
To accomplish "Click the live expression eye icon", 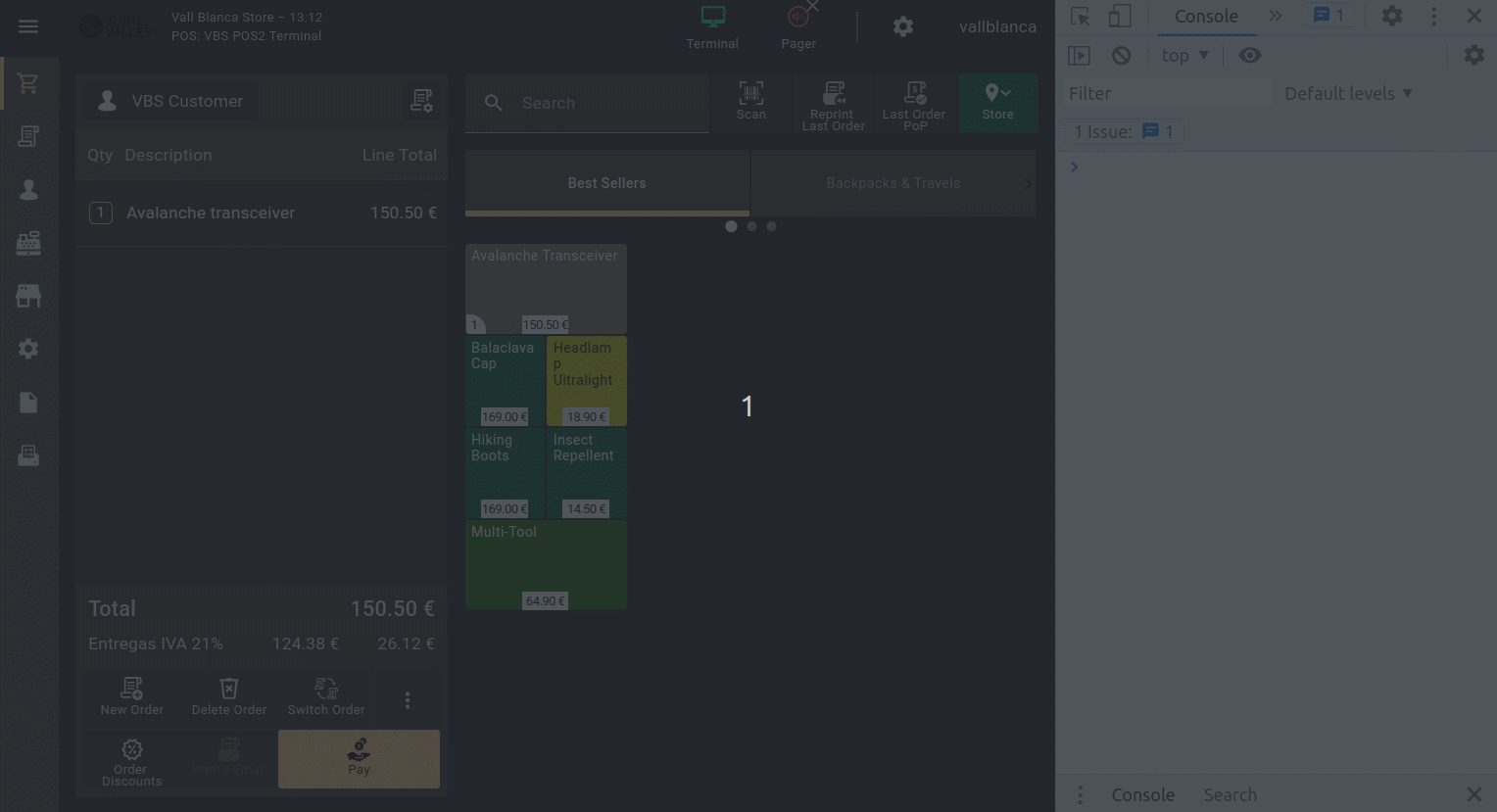I will [x=1249, y=56].
